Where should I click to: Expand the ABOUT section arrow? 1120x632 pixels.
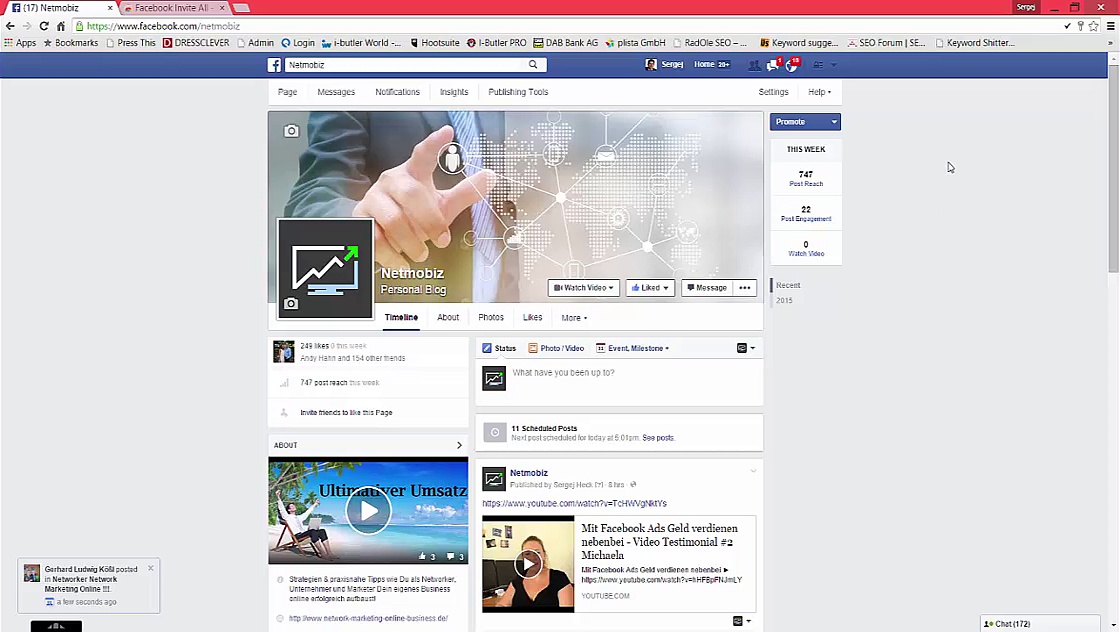459,445
